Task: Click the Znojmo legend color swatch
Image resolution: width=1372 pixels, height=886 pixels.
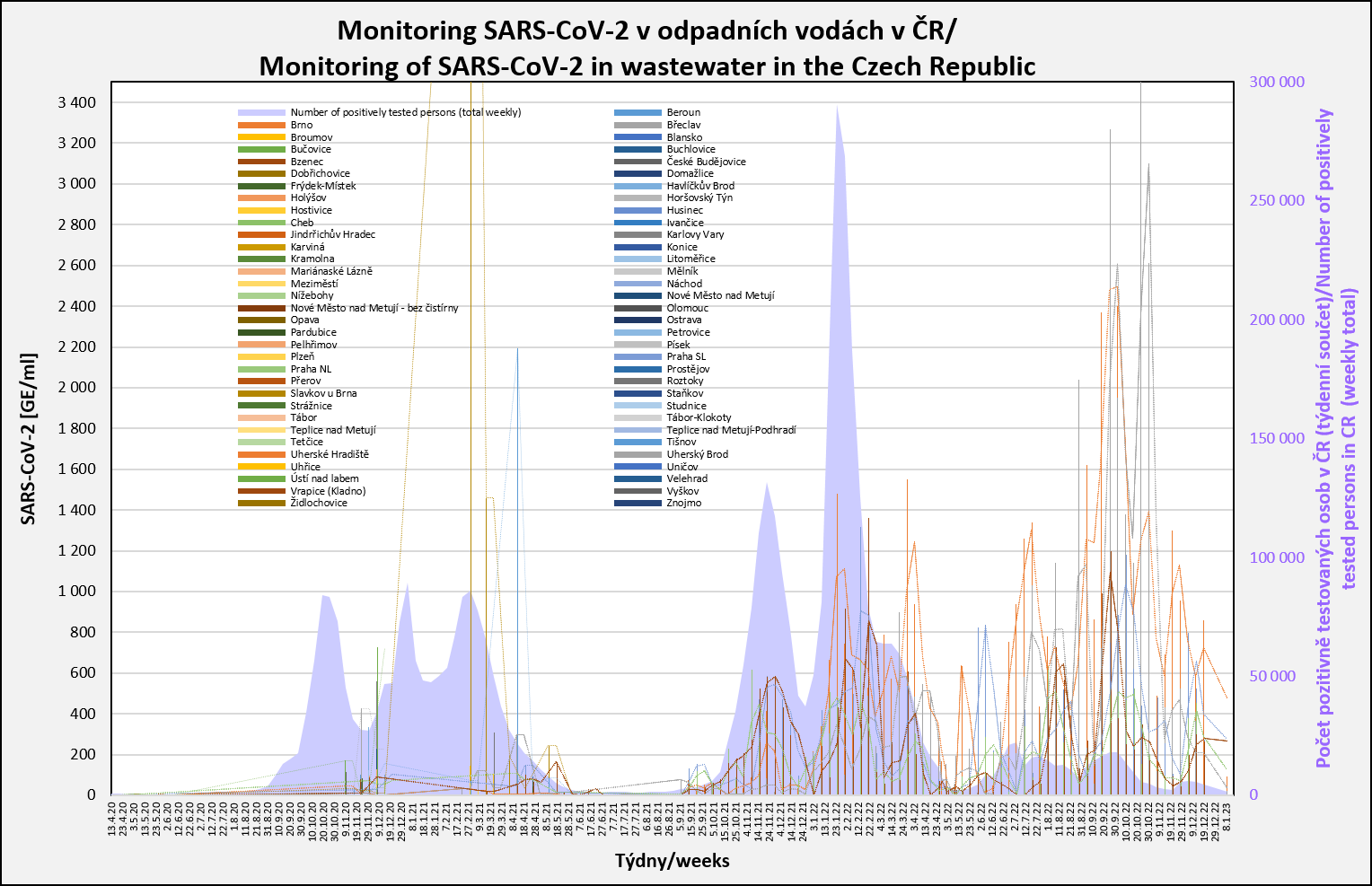Action: (x=638, y=503)
